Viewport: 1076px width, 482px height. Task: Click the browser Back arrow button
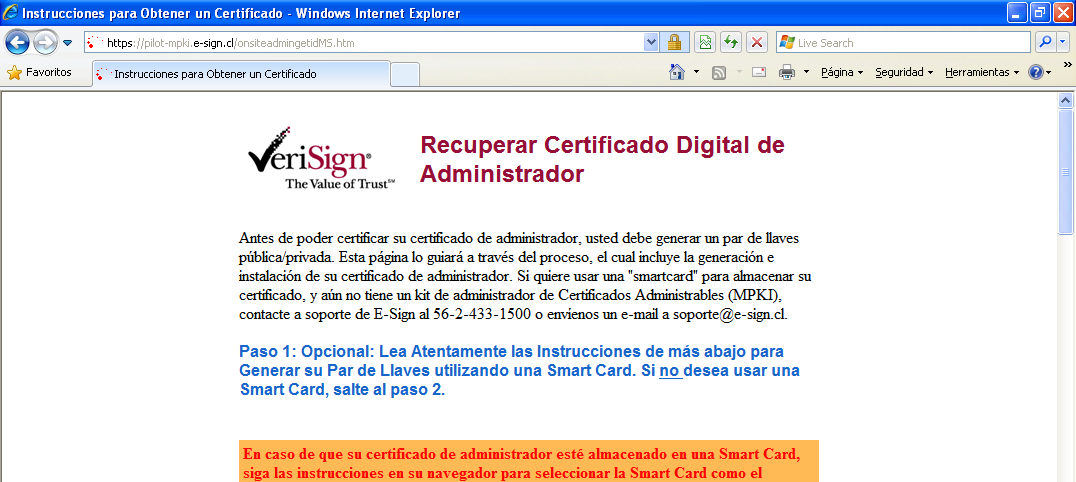point(17,43)
